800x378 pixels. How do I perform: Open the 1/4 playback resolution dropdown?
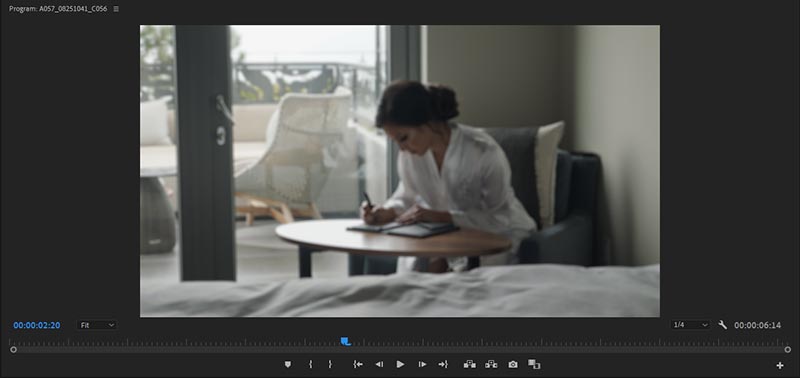pyautogui.click(x=691, y=325)
